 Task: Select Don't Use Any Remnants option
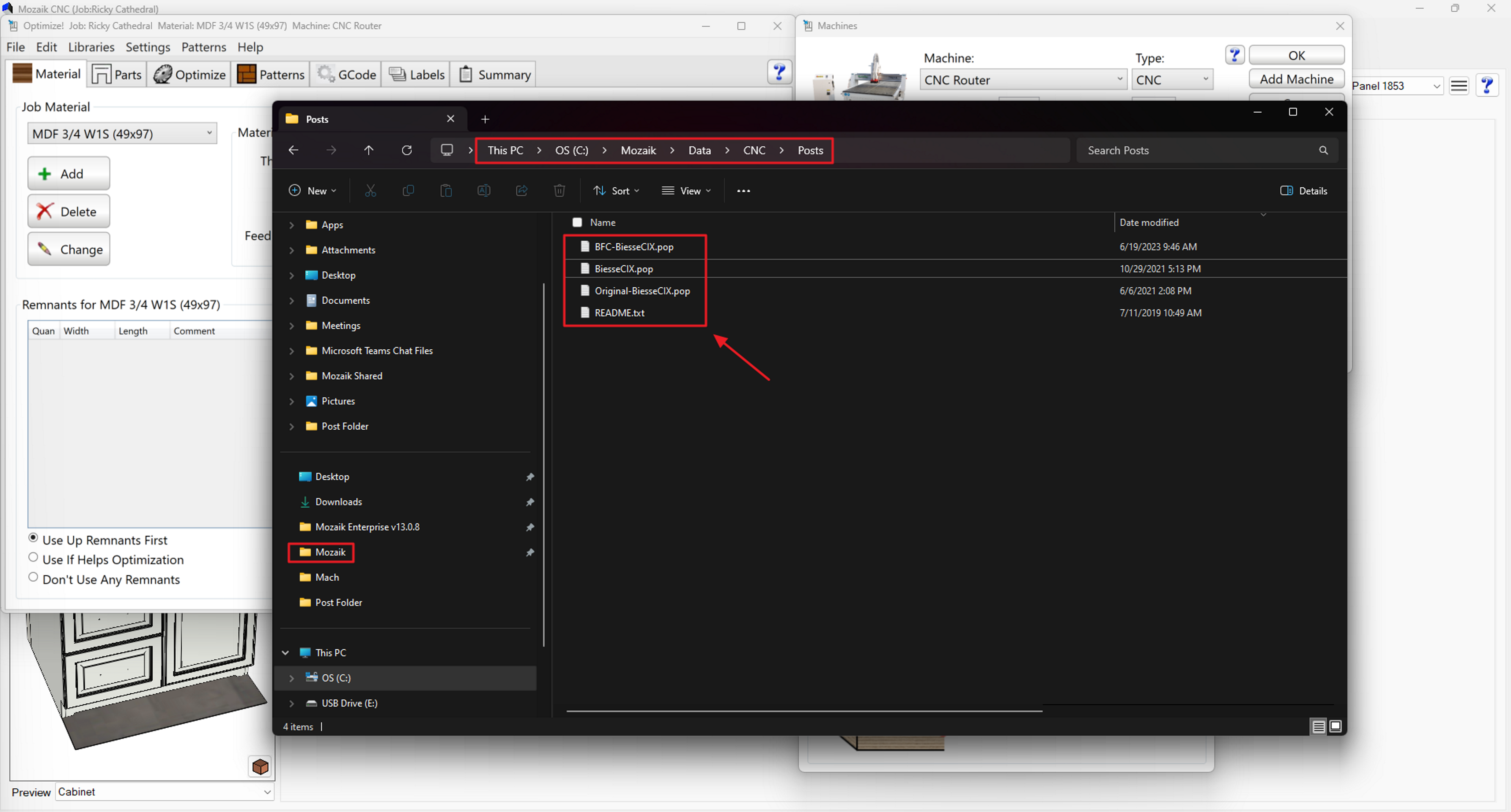click(x=33, y=577)
